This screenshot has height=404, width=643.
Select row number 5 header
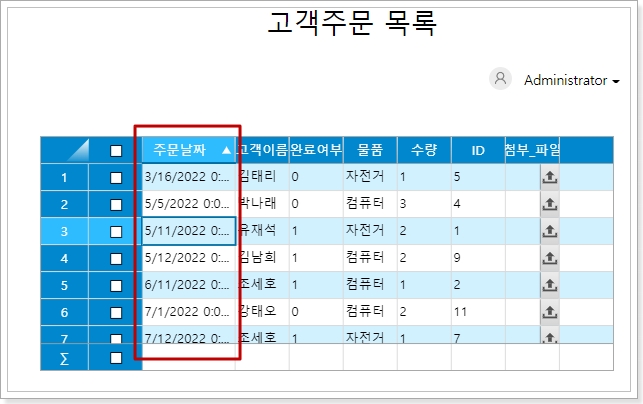(x=65, y=285)
